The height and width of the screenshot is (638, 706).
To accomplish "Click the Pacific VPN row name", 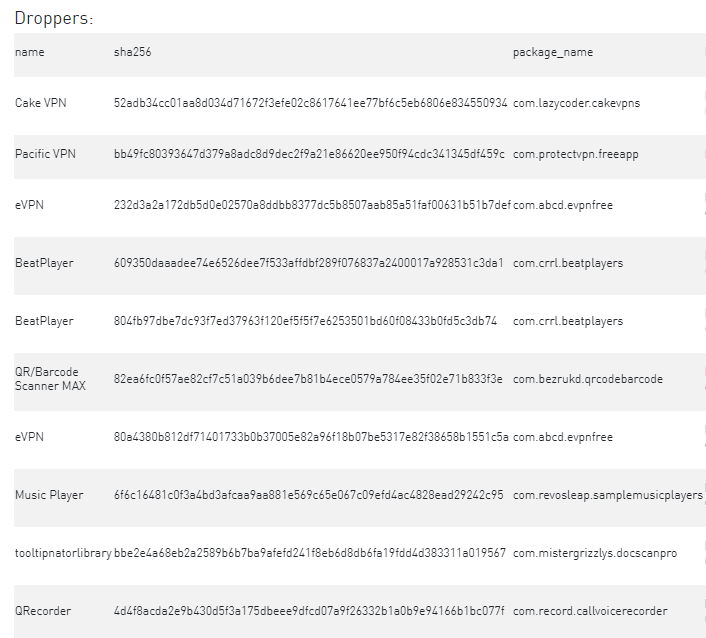I will [x=45, y=154].
